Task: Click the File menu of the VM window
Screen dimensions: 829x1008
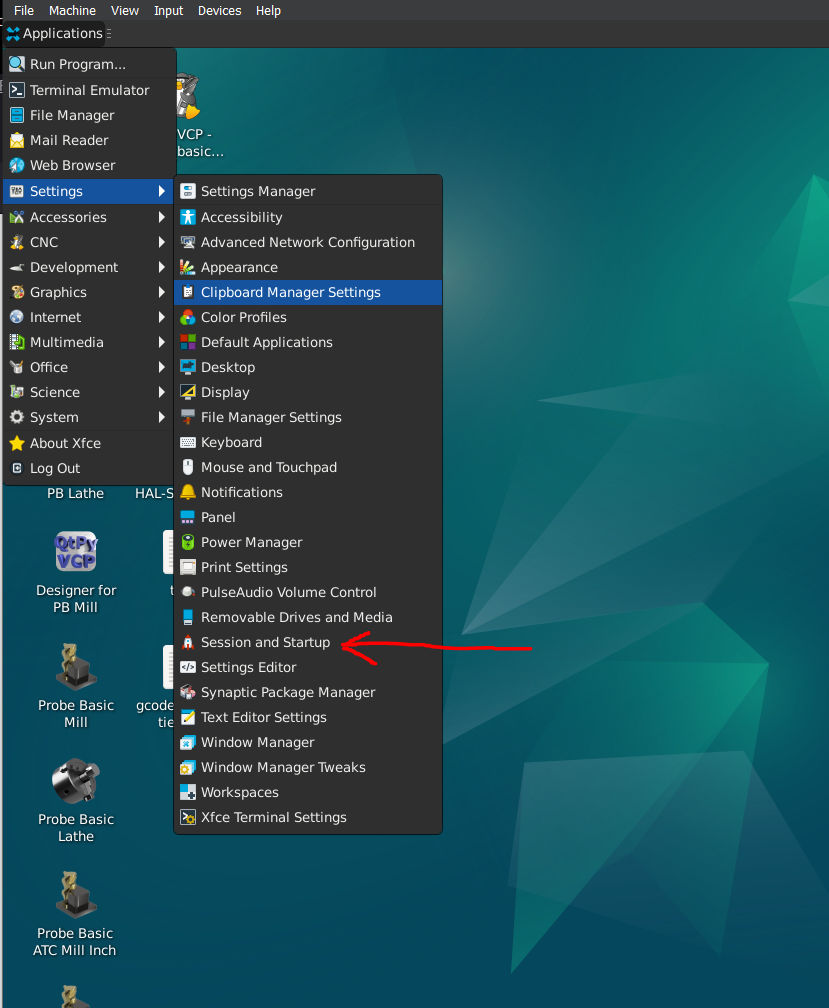Action: click(24, 10)
